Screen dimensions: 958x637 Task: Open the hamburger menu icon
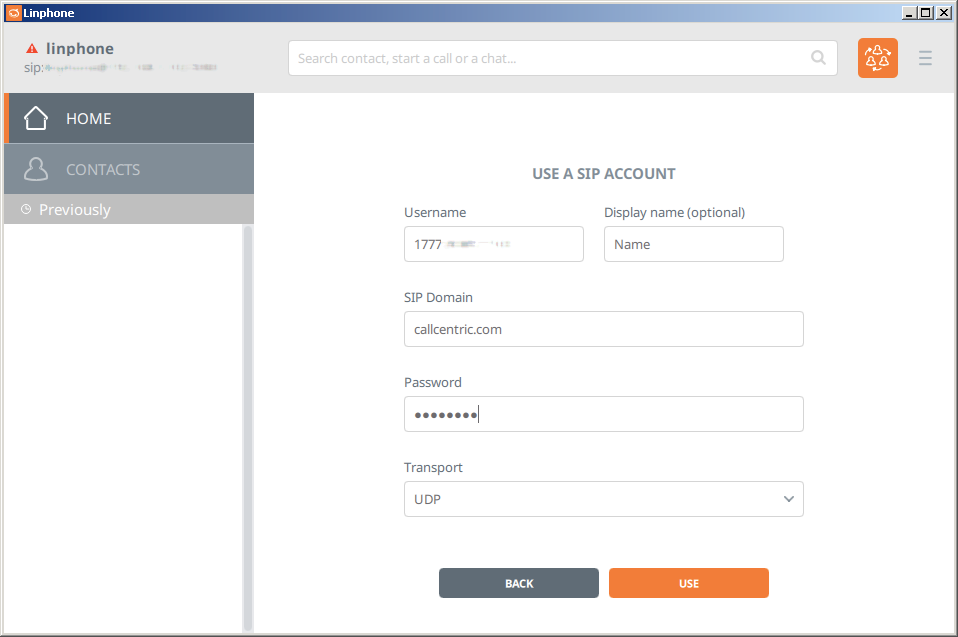[925, 58]
